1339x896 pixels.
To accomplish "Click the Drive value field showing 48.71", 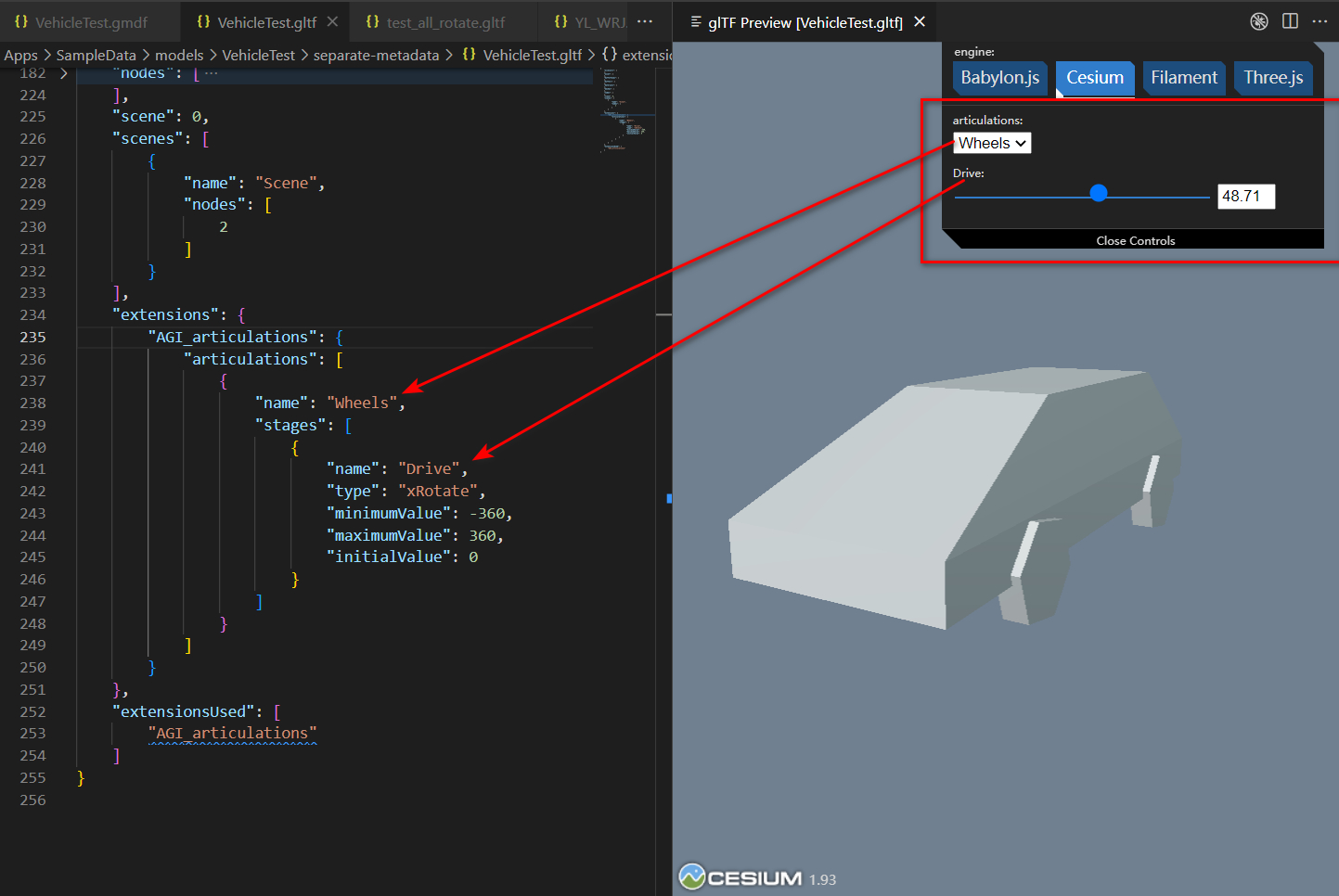I will (1246, 197).
